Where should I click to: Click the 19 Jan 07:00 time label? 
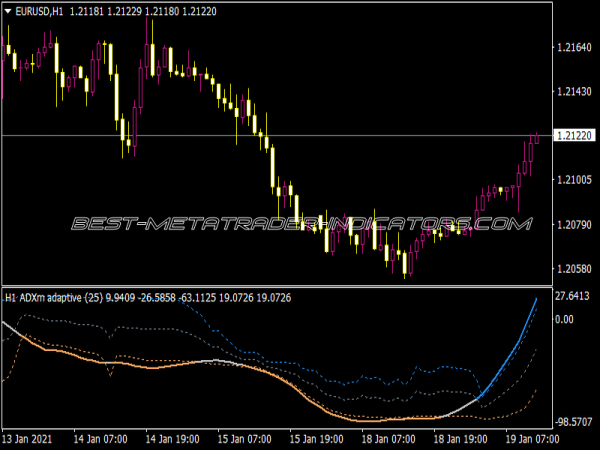pos(531,438)
